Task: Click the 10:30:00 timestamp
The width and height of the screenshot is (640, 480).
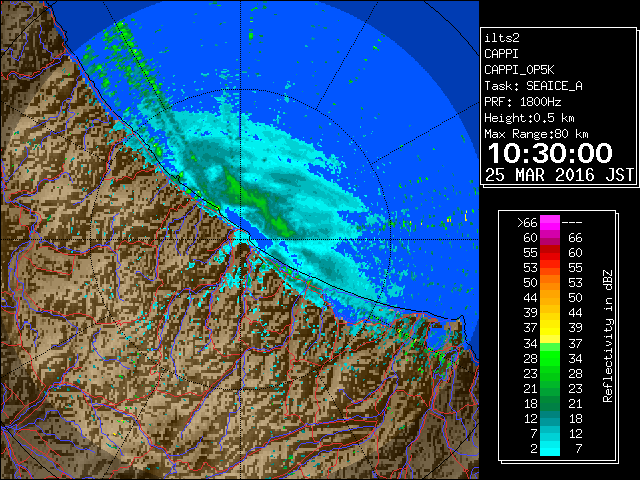Action: [x=550, y=153]
